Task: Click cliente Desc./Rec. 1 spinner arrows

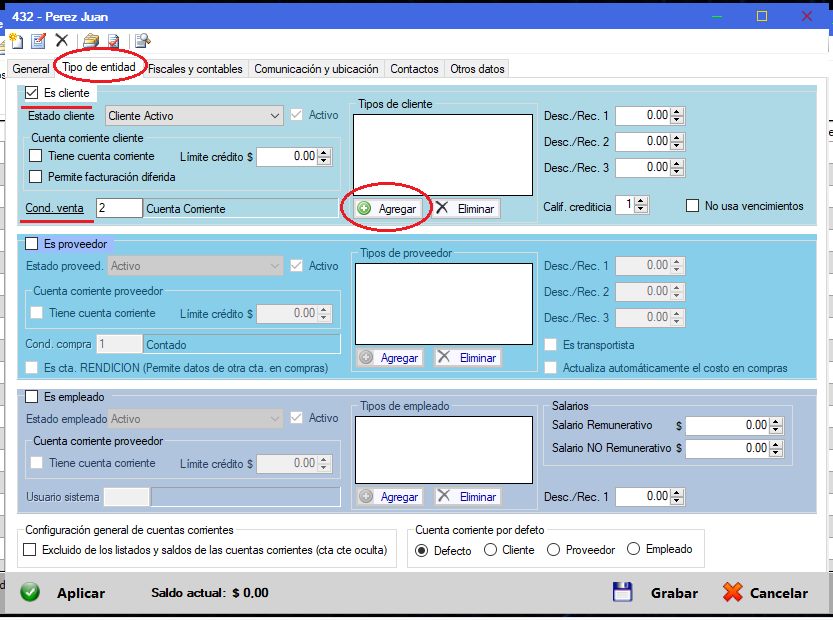Action: pos(677,115)
